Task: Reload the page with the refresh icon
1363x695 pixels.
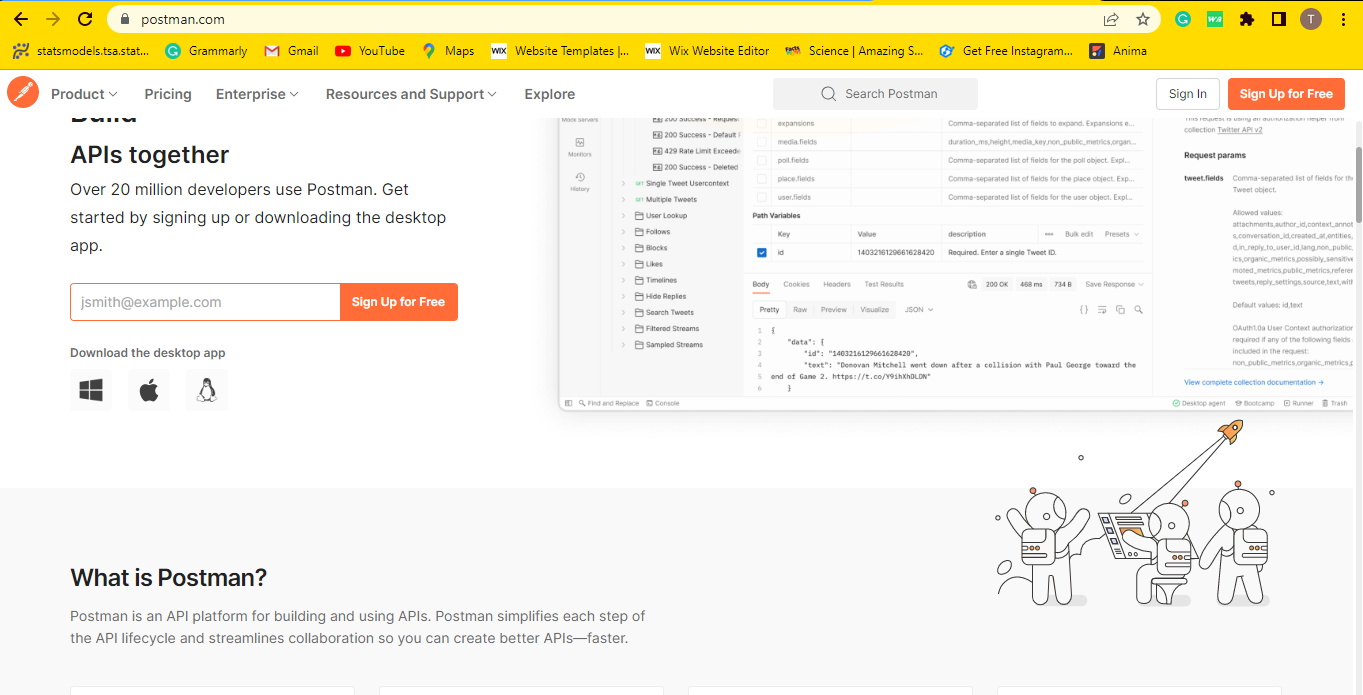Action: (x=85, y=19)
